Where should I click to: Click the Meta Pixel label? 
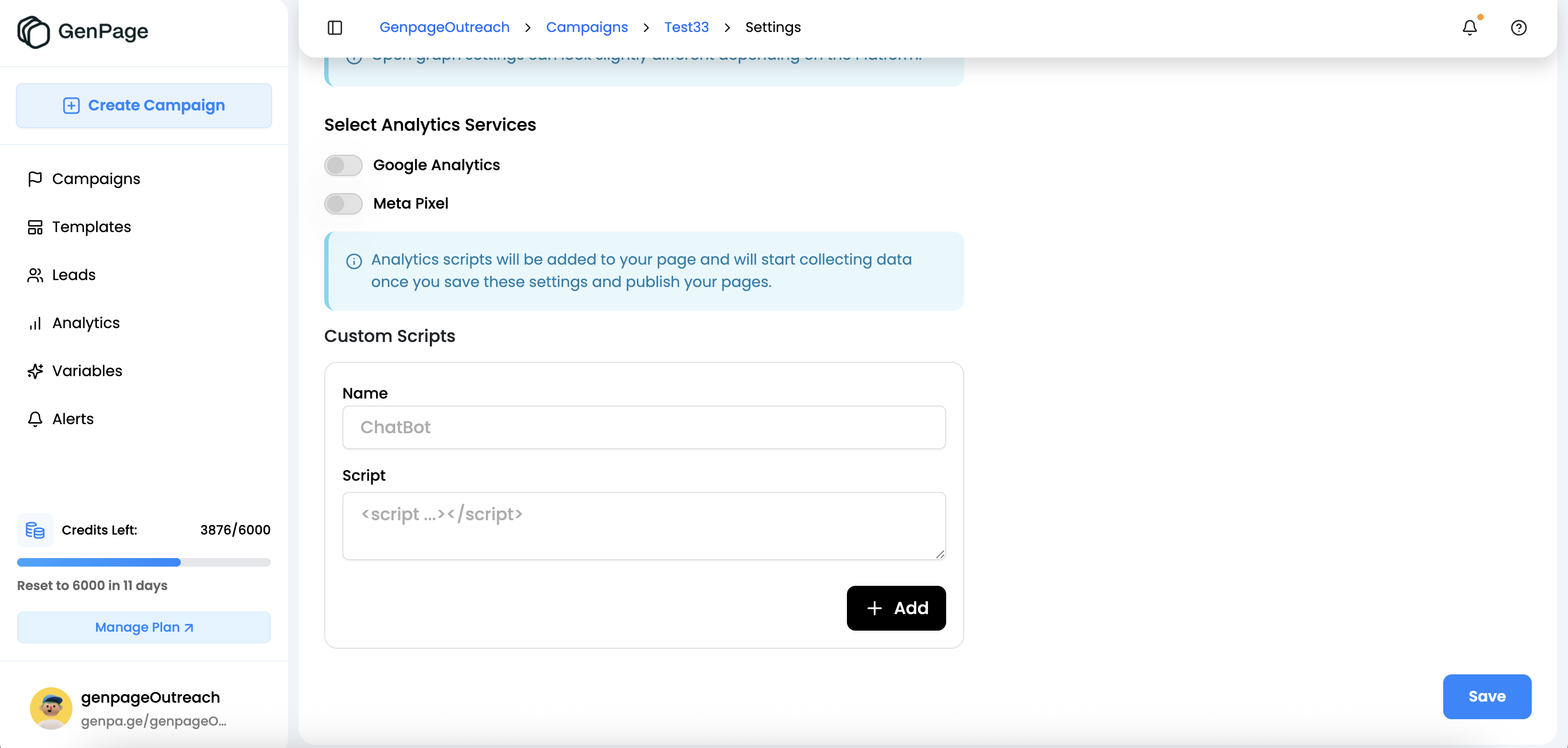pos(411,203)
